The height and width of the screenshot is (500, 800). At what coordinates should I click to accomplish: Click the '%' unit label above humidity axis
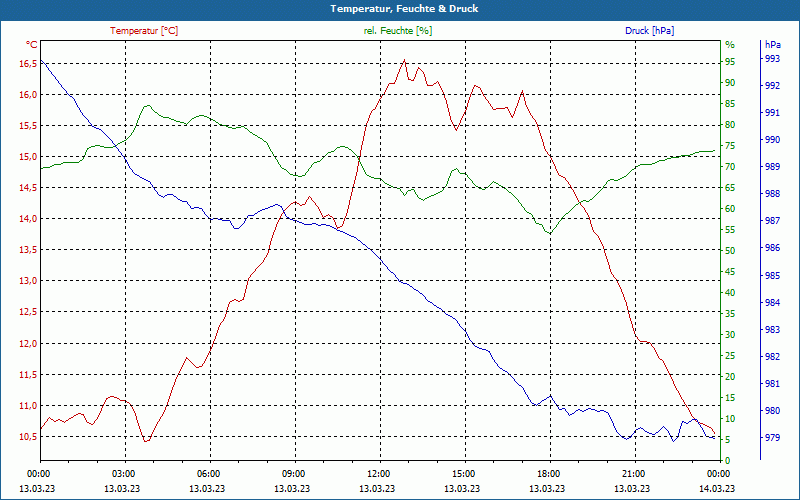pos(730,45)
